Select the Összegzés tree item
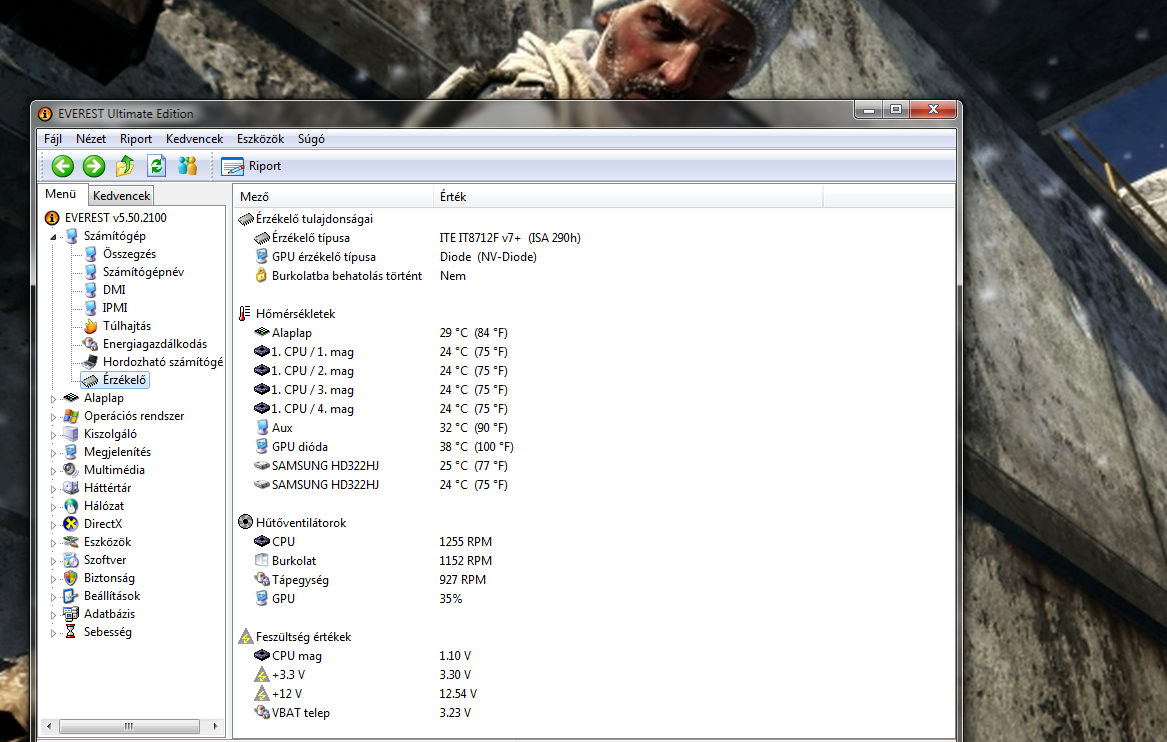The height and width of the screenshot is (742, 1167). (x=130, y=254)
